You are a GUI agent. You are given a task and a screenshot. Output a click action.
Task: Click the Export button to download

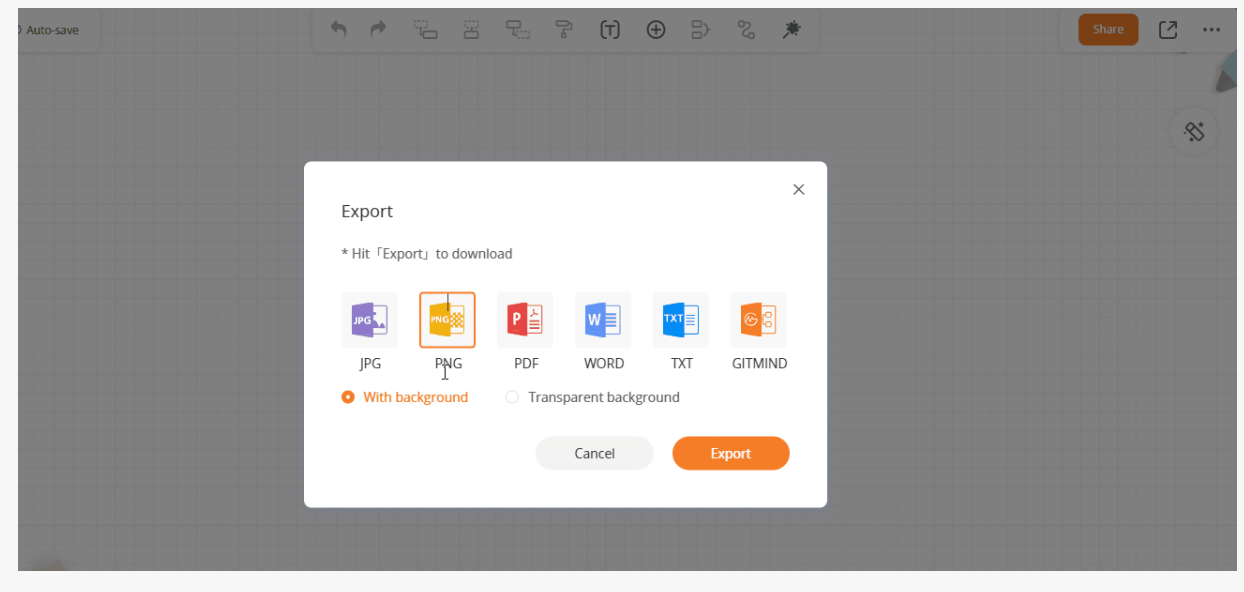coord(731,453)
